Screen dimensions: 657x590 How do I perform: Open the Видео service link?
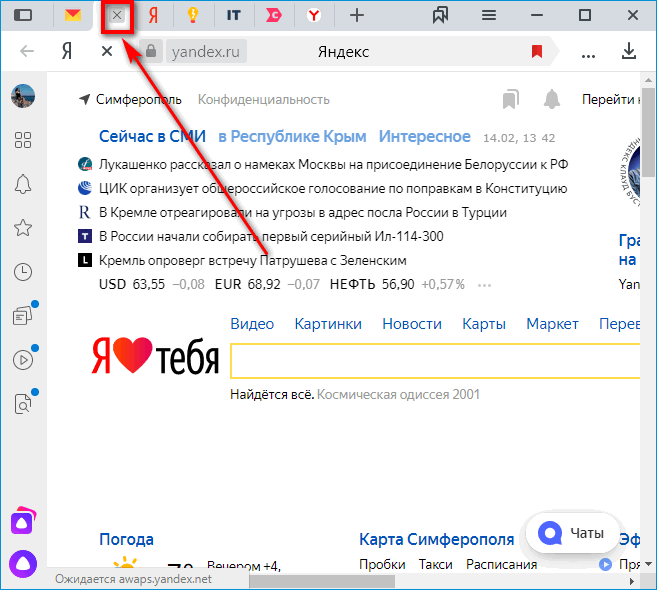pos(252,324)
